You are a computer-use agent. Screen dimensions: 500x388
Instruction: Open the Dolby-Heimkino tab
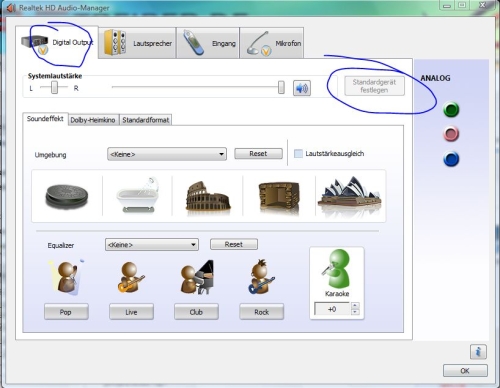pyautogui.click(x=93, y=120)
